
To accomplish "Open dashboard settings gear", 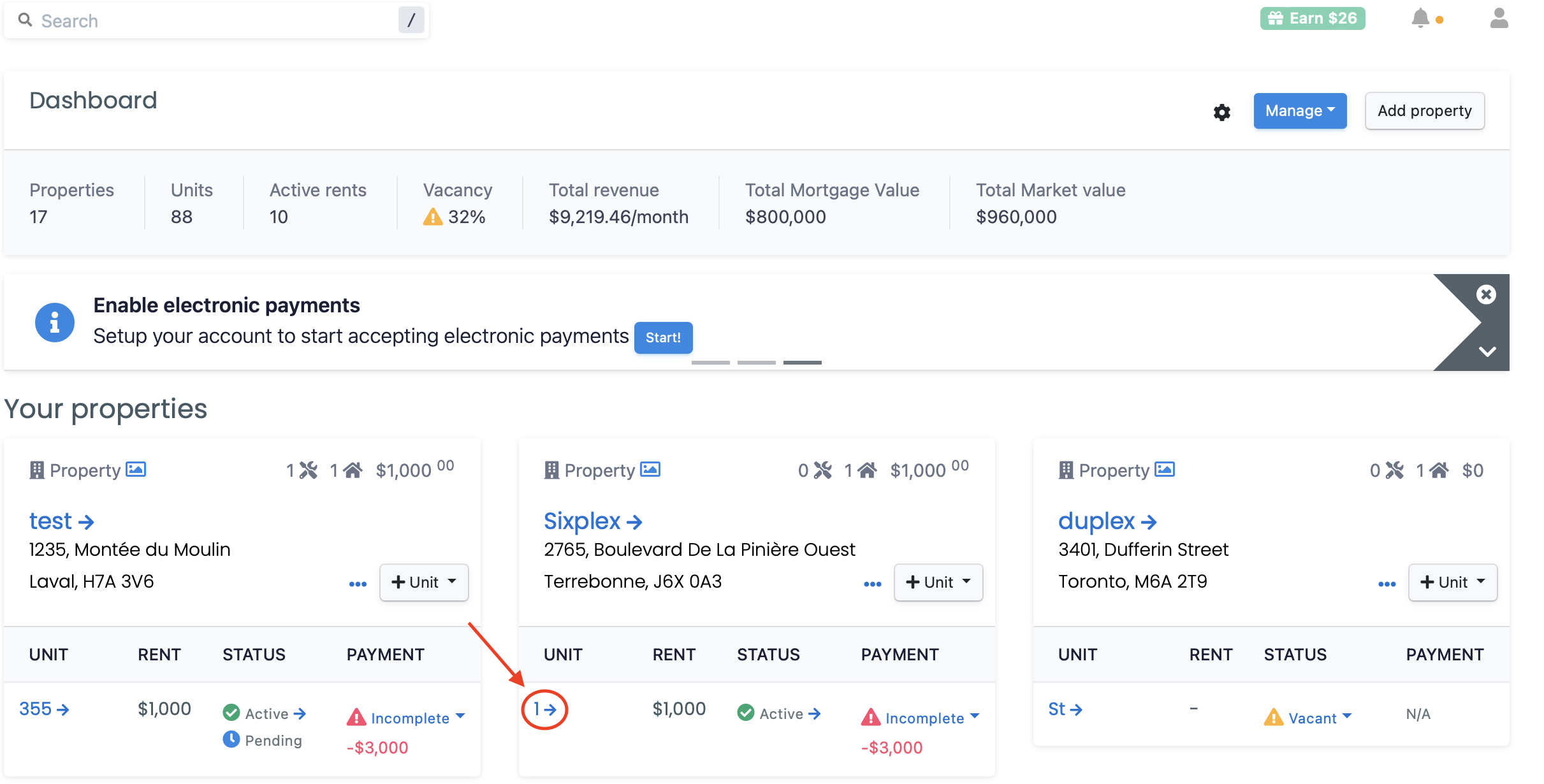I will (1222, 112).
